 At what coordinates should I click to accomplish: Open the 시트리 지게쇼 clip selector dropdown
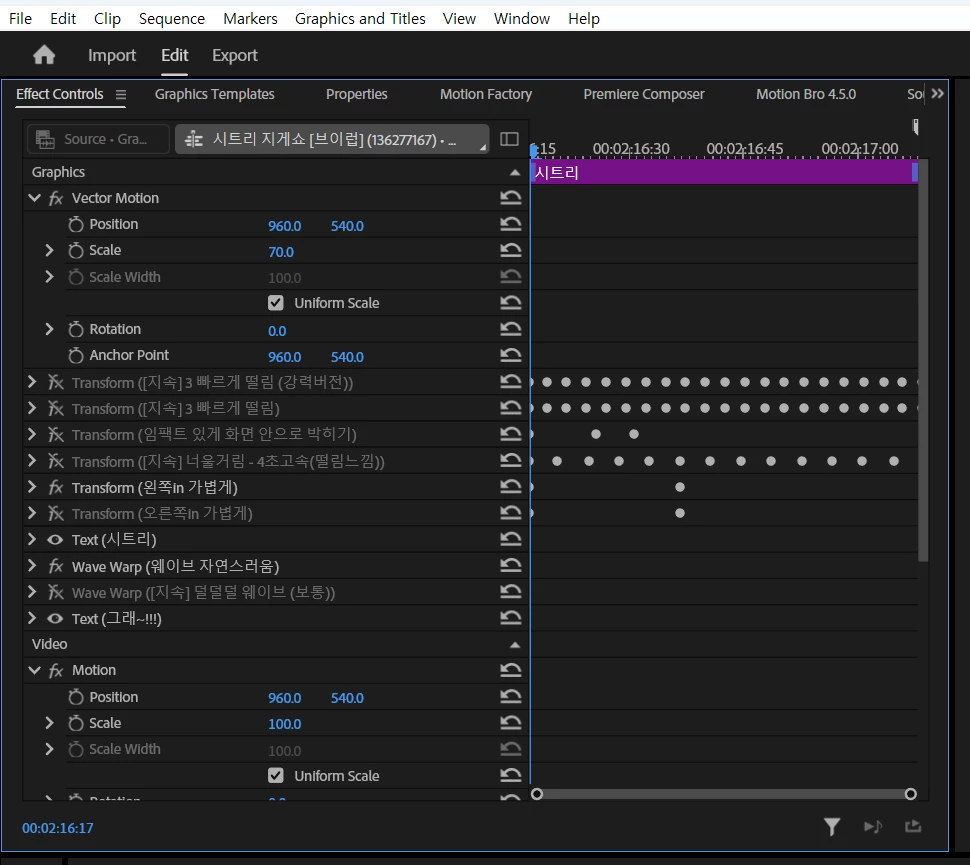[x=332, y=139]
